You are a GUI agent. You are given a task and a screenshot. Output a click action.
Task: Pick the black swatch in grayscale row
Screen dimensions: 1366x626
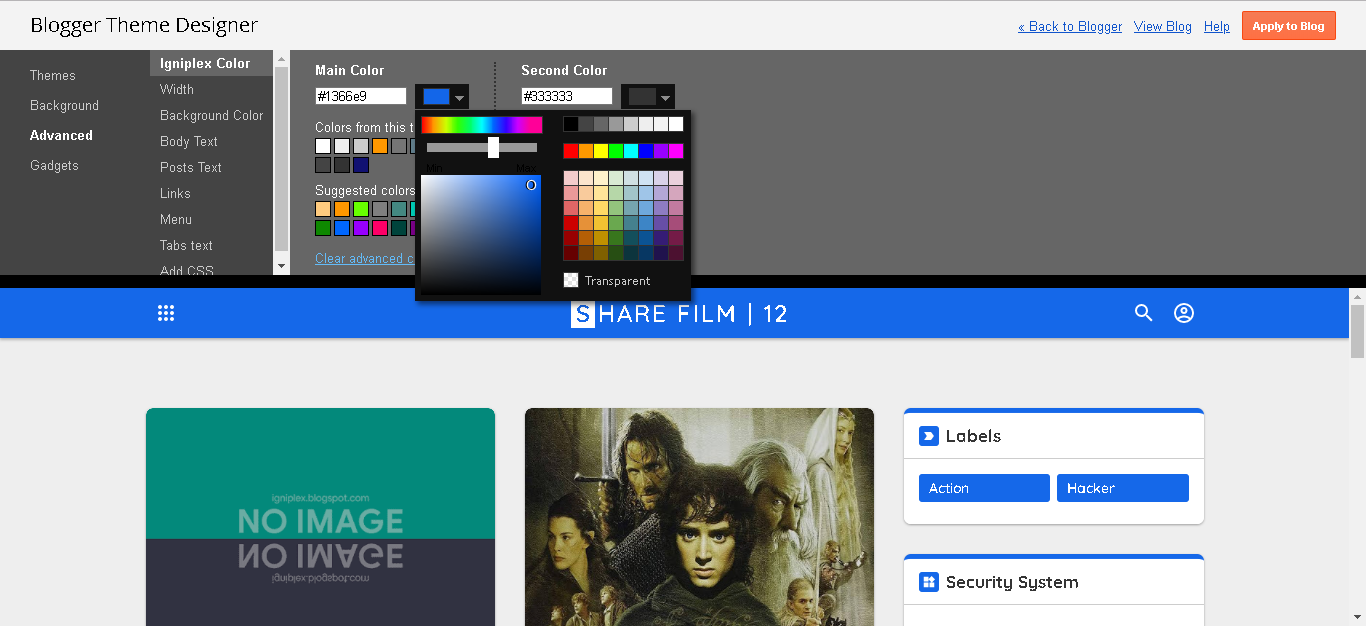pyautogui.click(x=571, y=124)
